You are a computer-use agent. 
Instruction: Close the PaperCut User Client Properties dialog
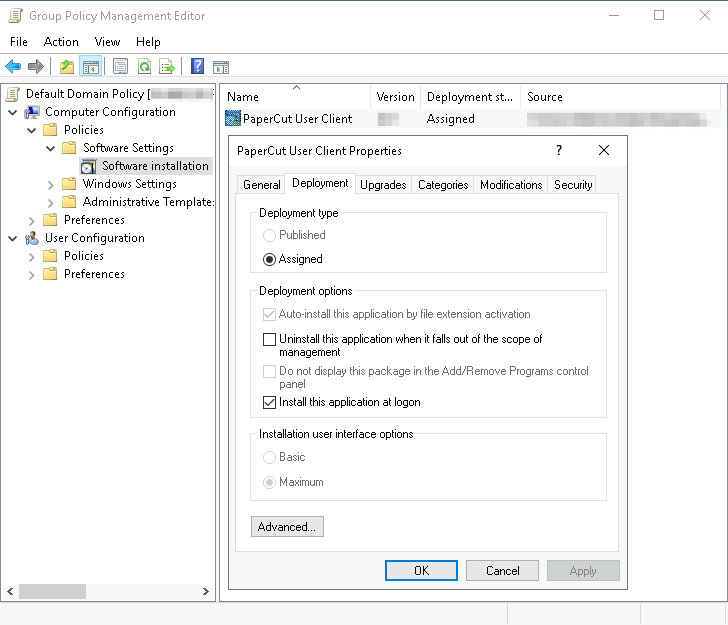tap(604, 150)
